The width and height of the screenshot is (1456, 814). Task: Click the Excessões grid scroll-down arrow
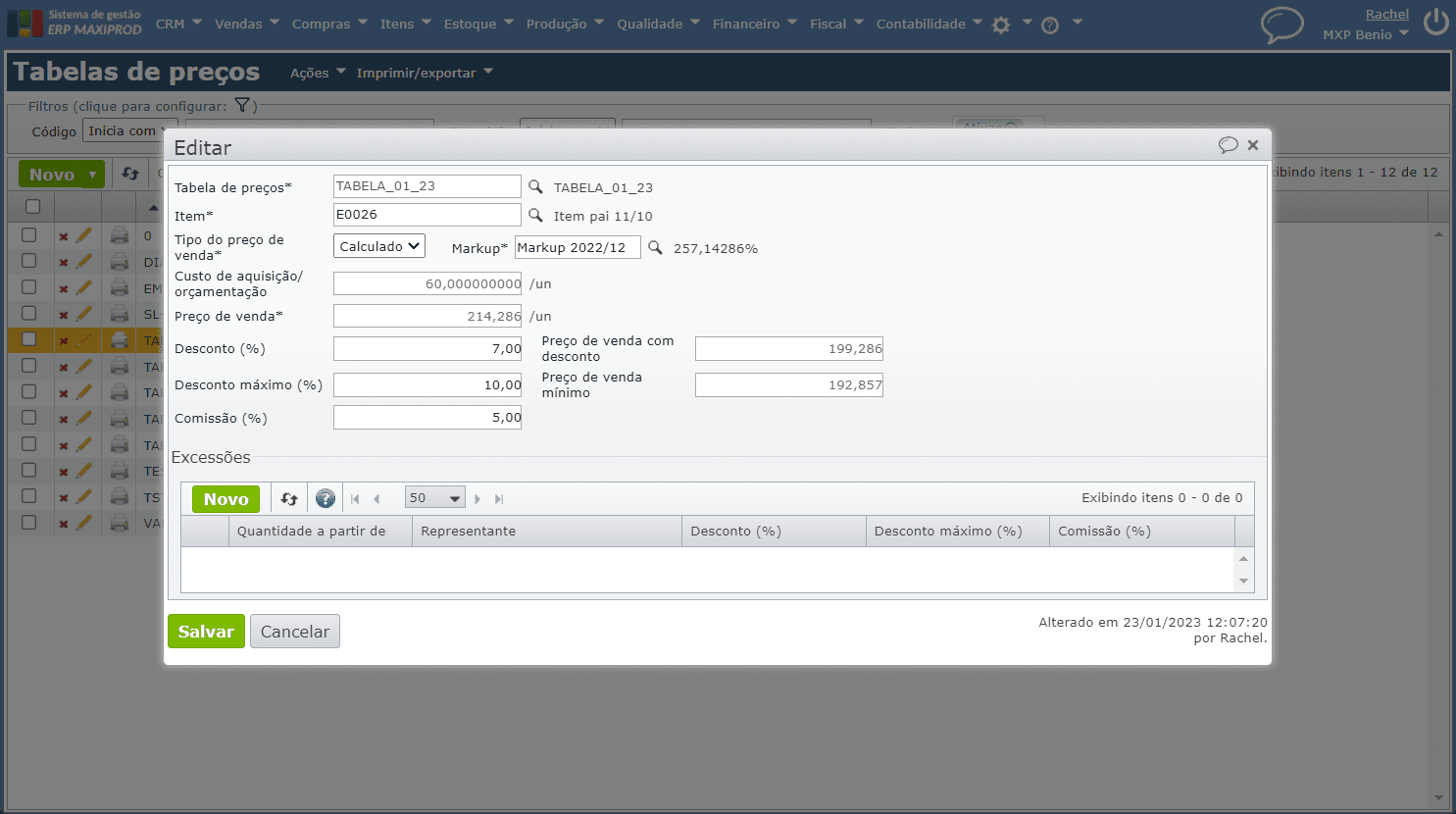(x=1244, y=582)
